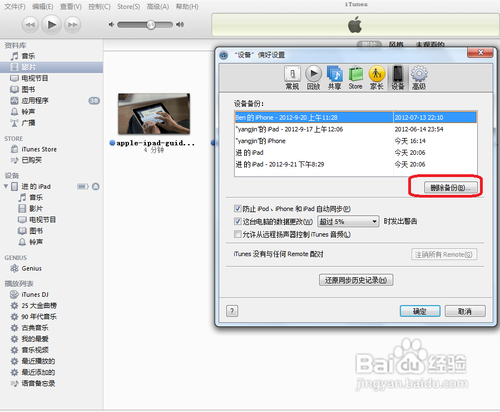Click the 还原同步历史记录 button
Image resolution: width=500 pixels, height=412 pixels.
pos(356,280)
